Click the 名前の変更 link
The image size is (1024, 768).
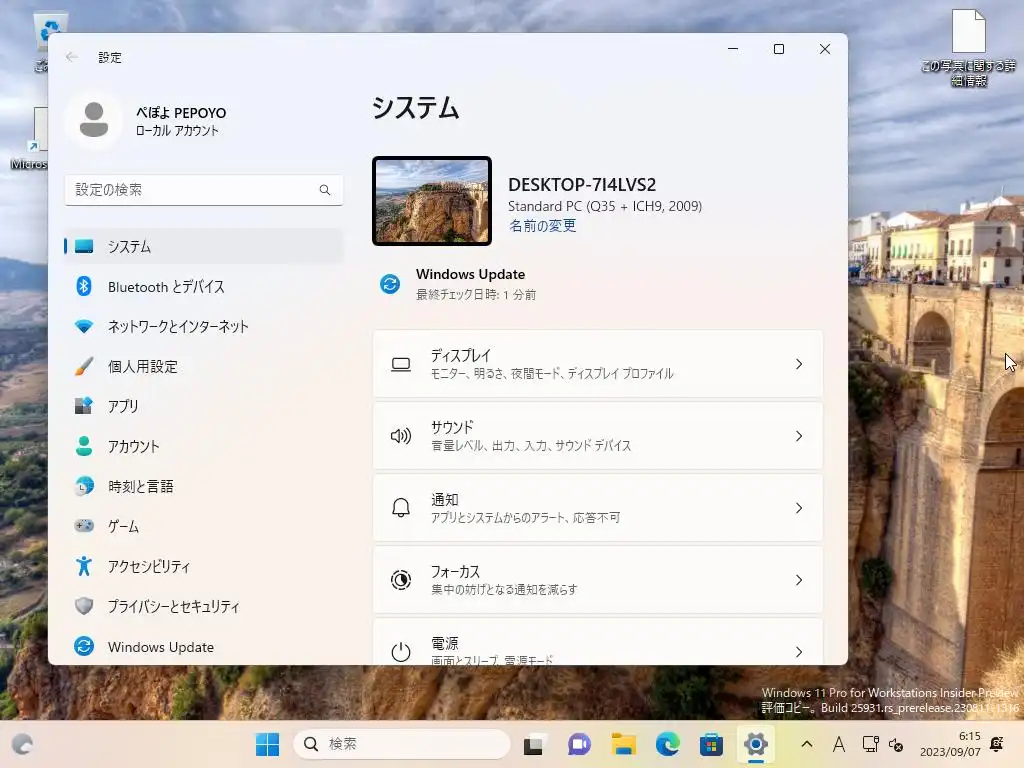coord(542,226)
